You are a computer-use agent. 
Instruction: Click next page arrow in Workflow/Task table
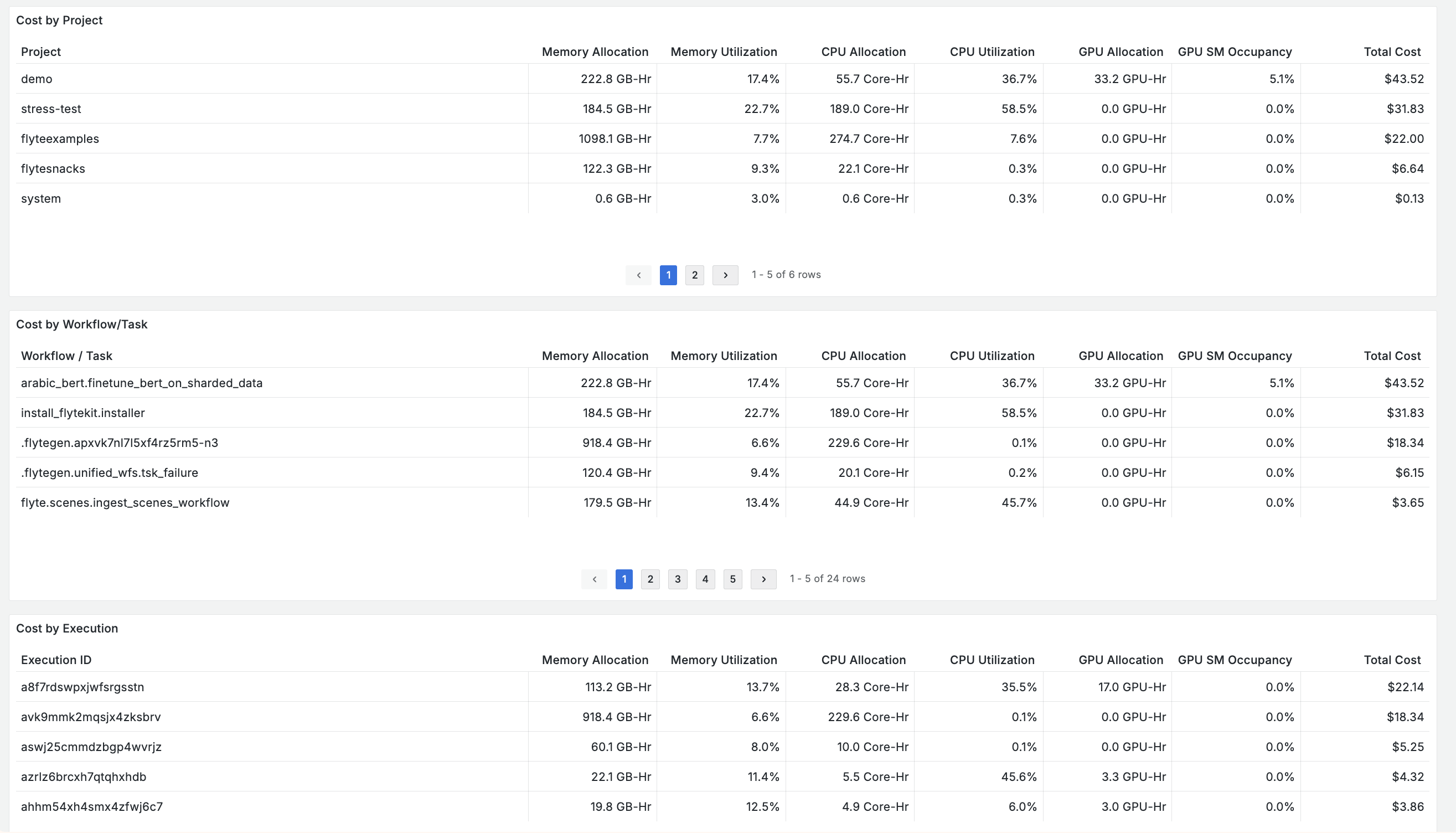click(x=763, y=579)
